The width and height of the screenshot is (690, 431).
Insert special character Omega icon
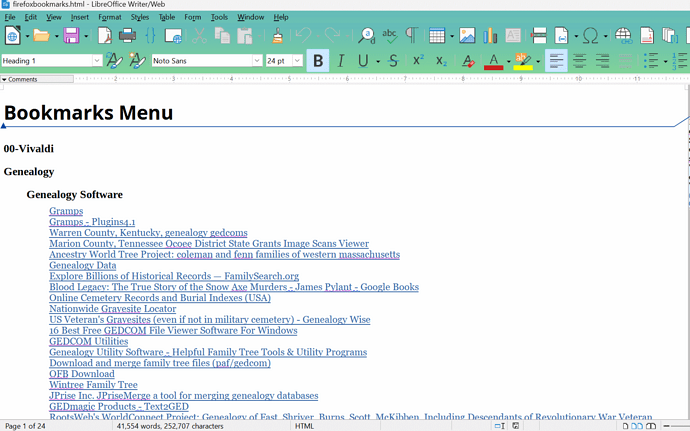coord(591,36)
